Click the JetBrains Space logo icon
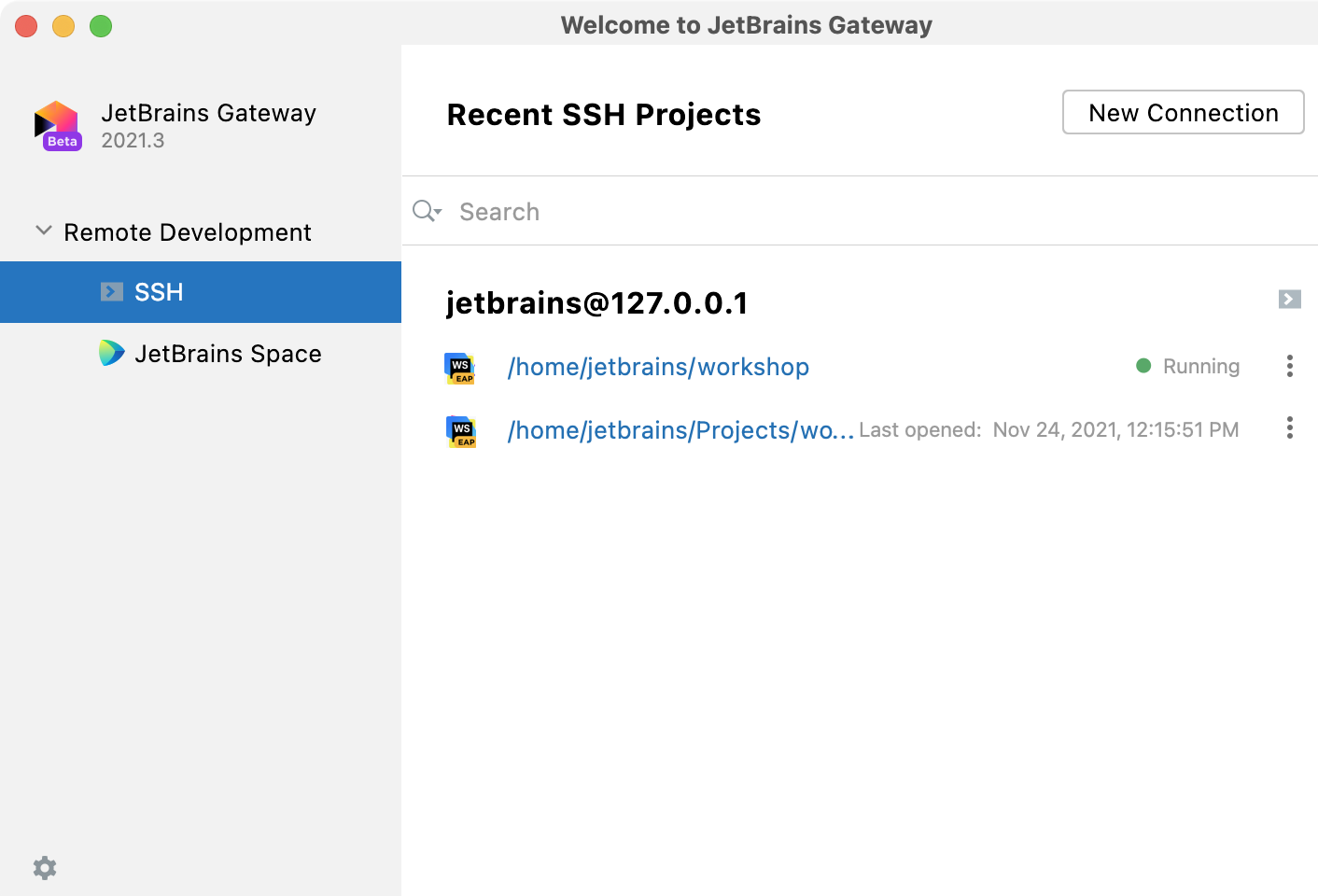This screenshot has width=1318, height=896. (x=112, y=353)
